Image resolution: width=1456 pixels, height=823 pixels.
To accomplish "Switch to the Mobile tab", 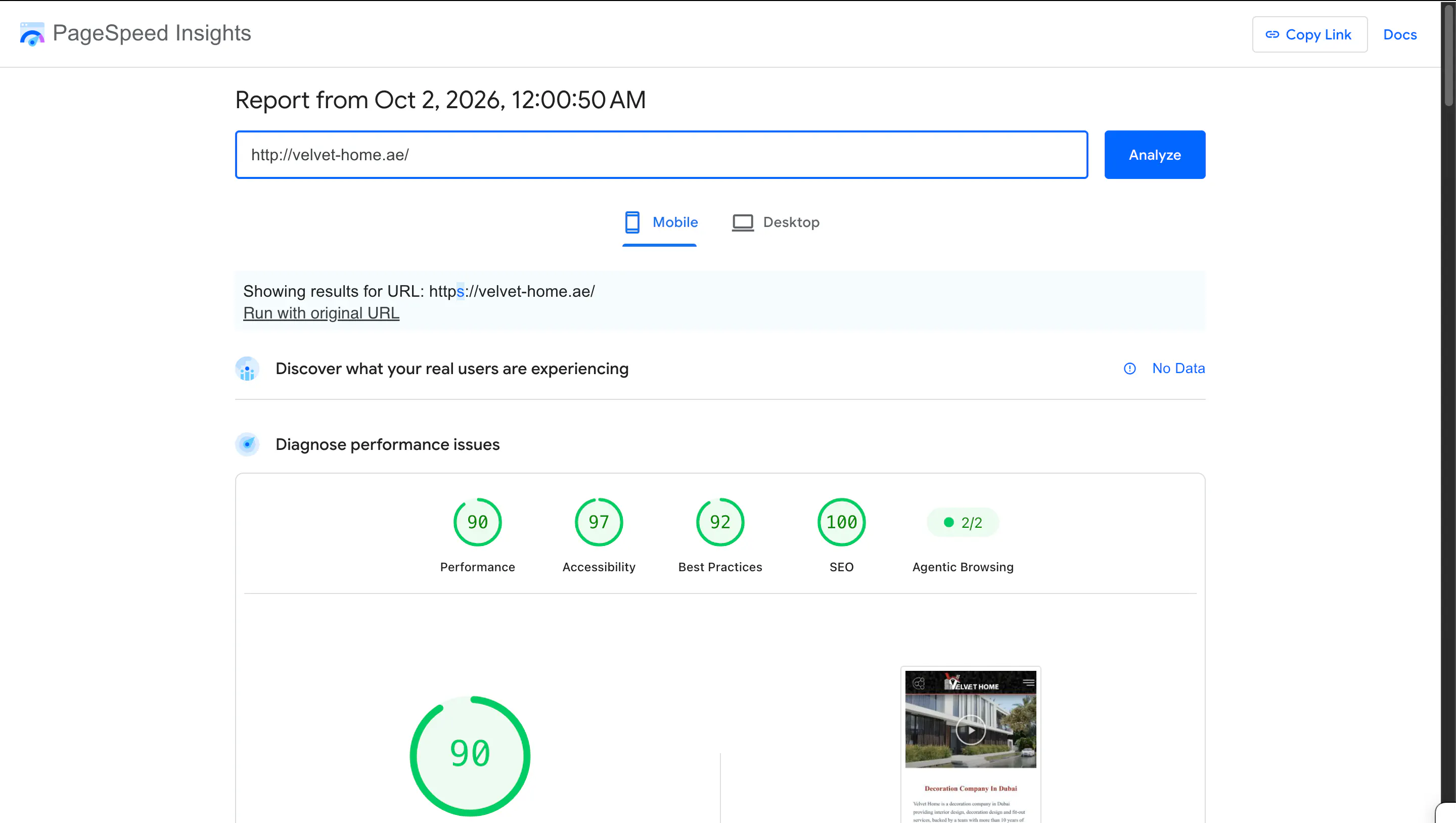I will 660,223.
